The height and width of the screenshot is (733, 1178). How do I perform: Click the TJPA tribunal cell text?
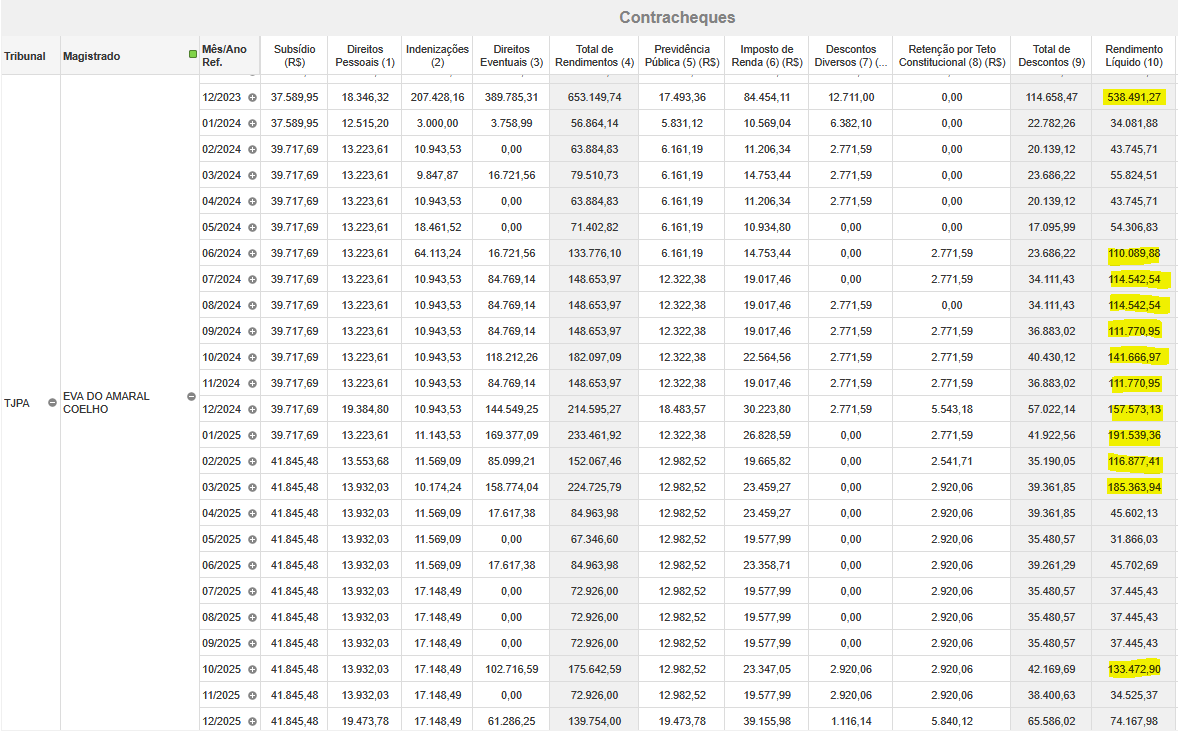17,403
